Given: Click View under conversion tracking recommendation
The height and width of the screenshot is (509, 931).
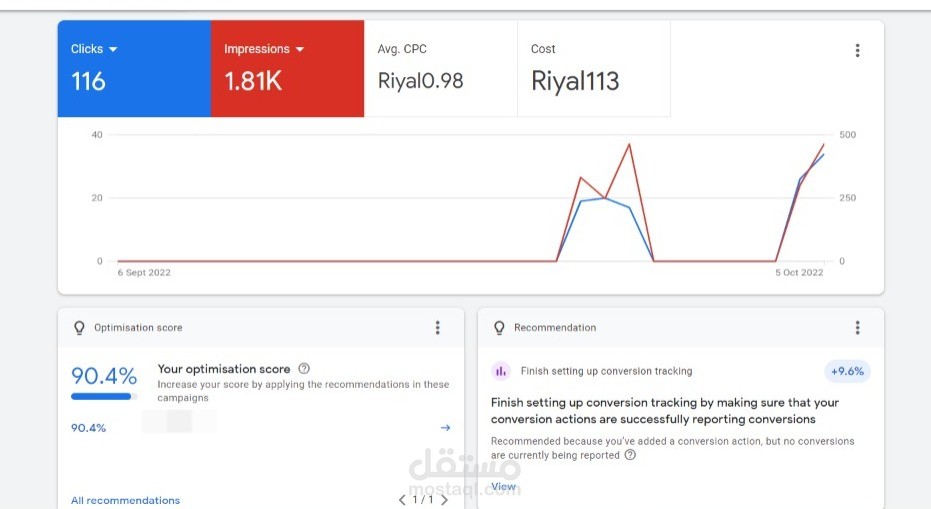Looking at the screenshot, I should [x=503, y=487].
